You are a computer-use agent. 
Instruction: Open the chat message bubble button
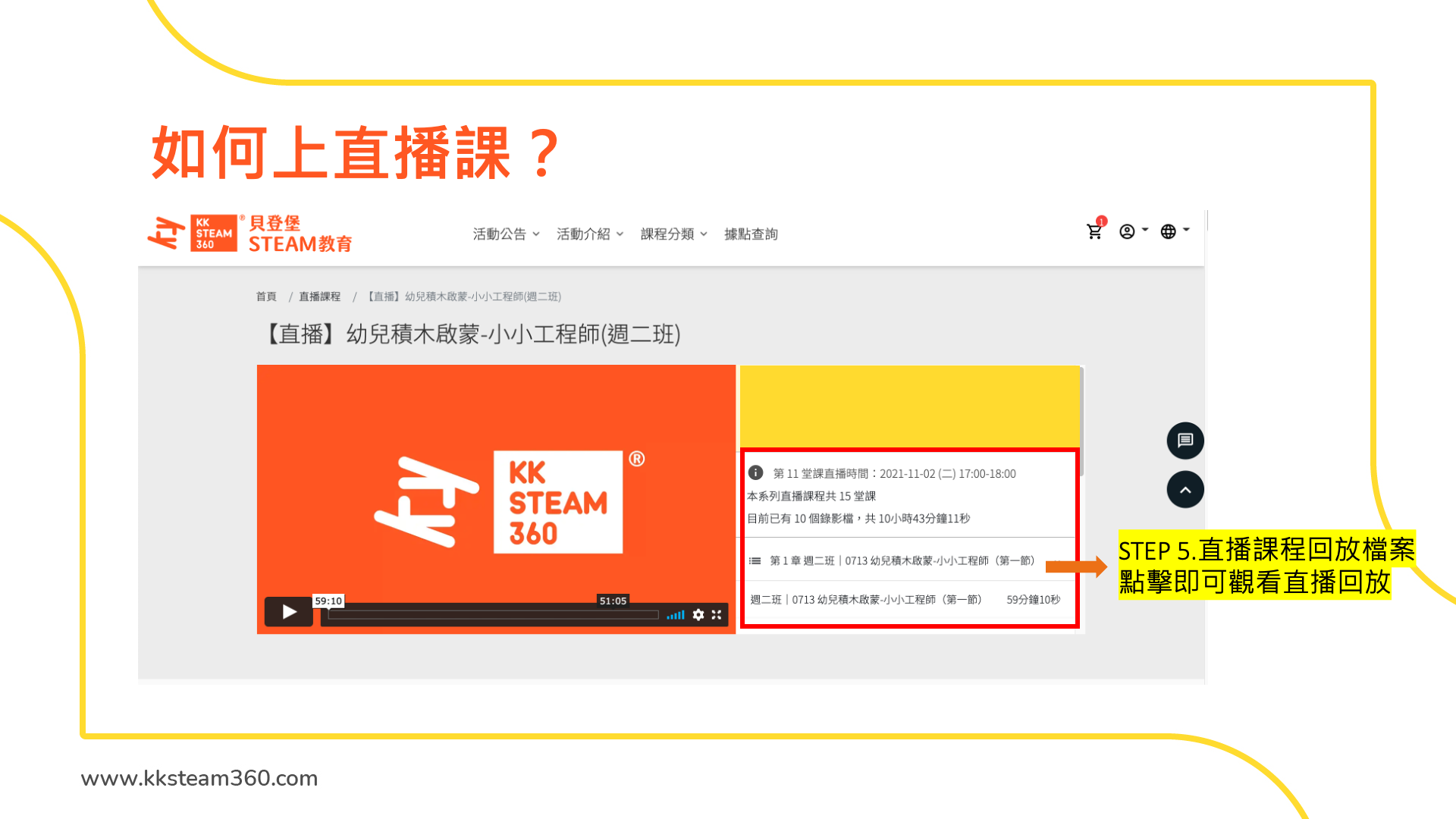1185,441
